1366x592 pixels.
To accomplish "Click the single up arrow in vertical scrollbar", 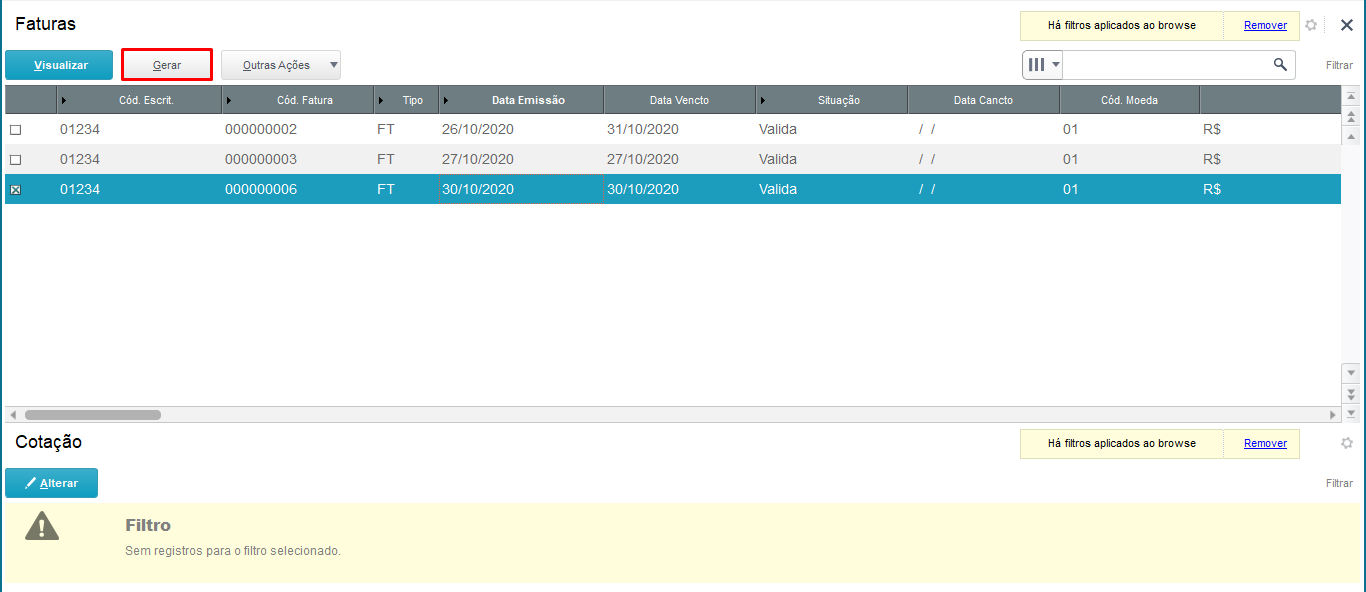I will click(x=1351, y=136).
